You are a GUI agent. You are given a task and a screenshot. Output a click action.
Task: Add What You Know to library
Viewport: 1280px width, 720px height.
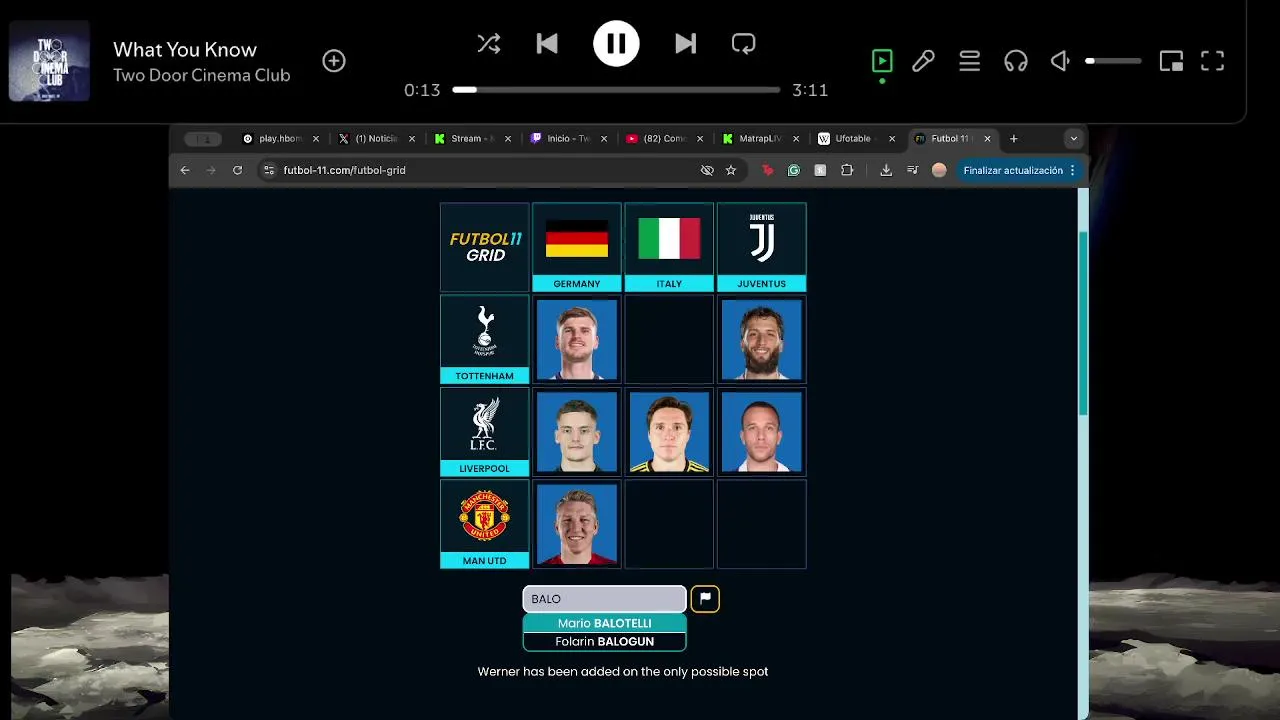pos(334,61)
